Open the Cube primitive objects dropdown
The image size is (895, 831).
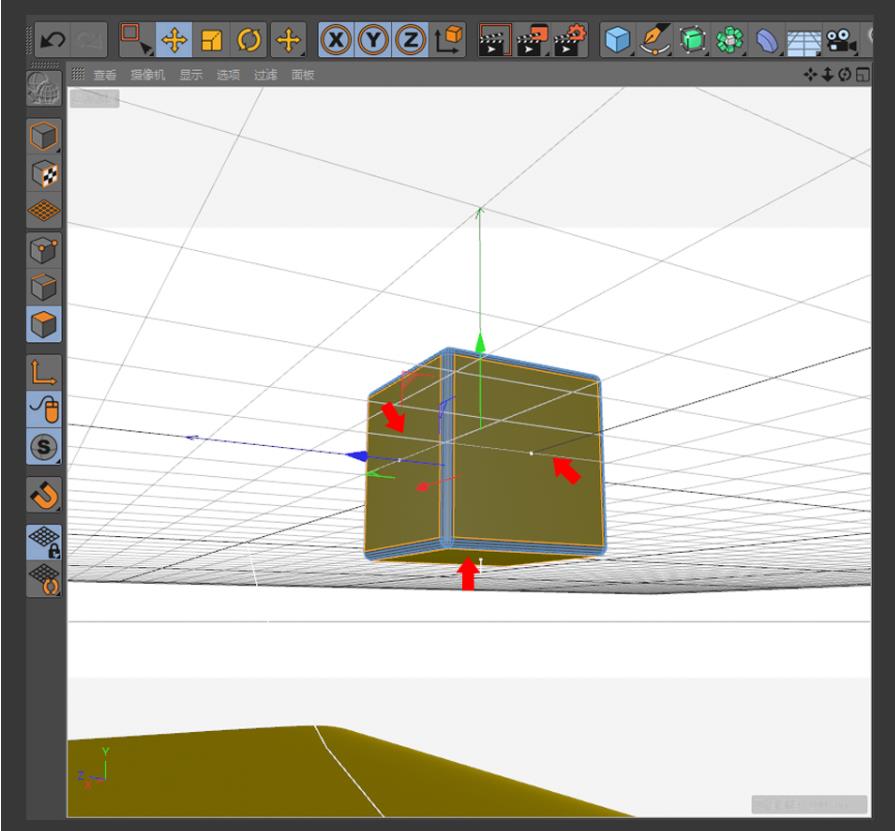(x=618, y=41)
